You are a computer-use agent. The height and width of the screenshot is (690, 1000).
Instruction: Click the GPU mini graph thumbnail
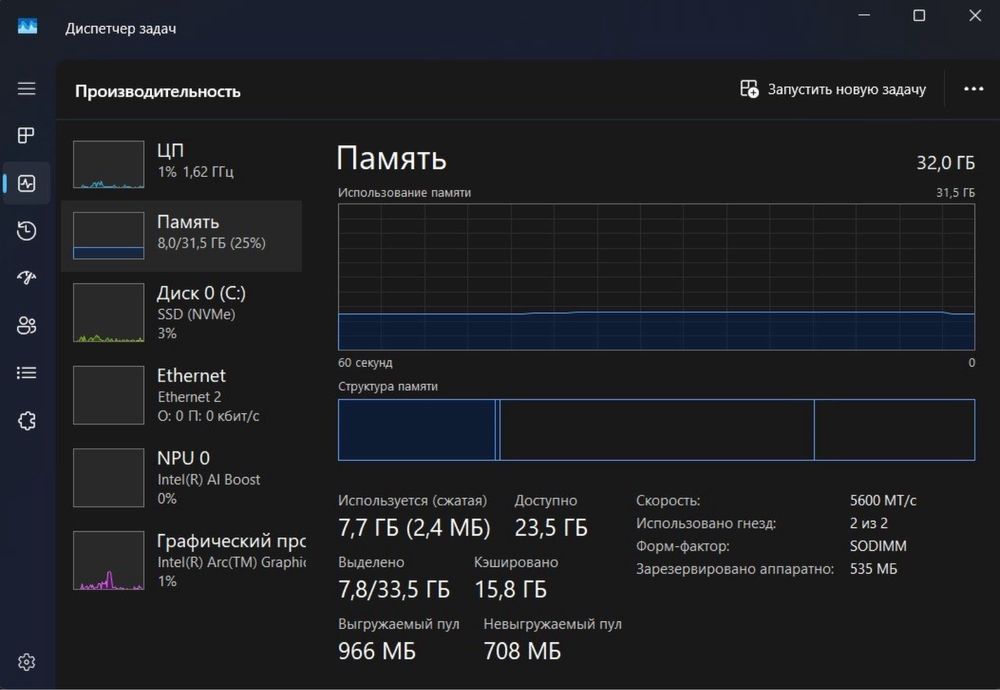tap(108, 561)
